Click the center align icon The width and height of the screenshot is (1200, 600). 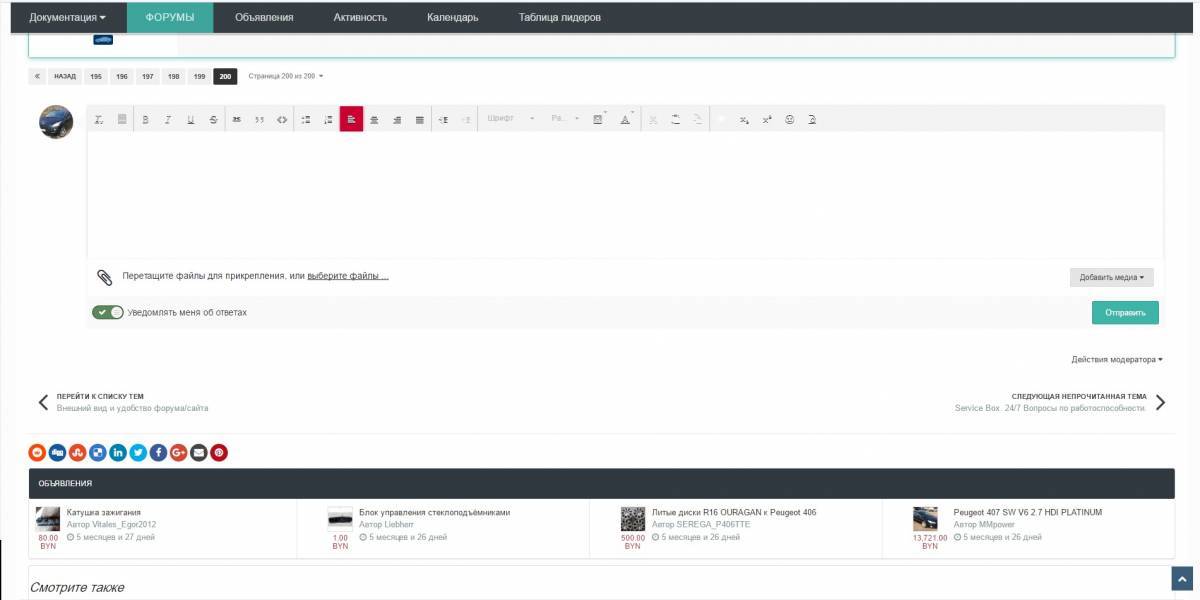pyautogui.click(x=374, y=120)
